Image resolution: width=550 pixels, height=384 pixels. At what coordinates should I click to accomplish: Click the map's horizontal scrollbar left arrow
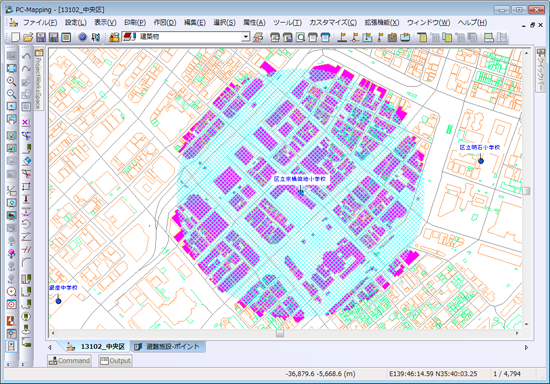[53, 333]
